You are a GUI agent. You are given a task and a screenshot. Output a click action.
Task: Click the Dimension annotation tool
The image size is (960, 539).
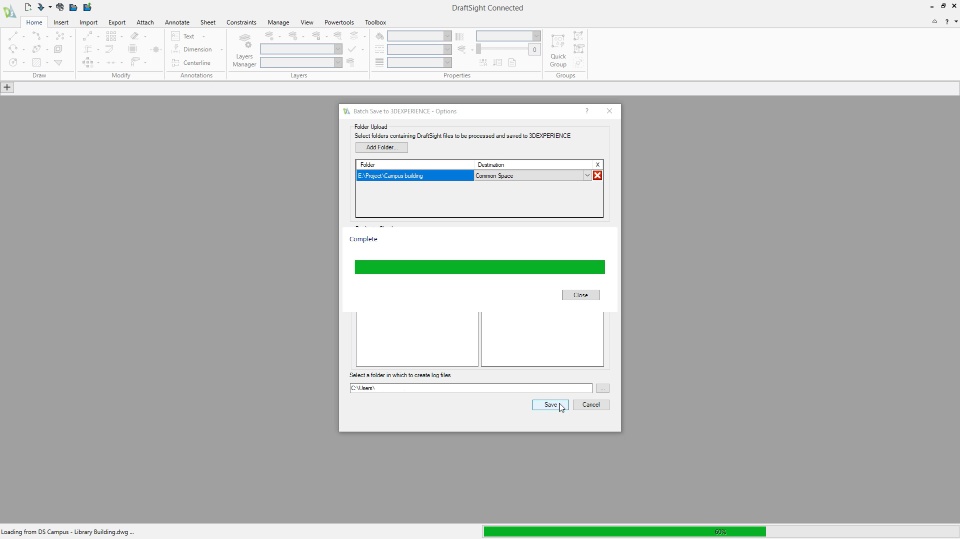192,50
